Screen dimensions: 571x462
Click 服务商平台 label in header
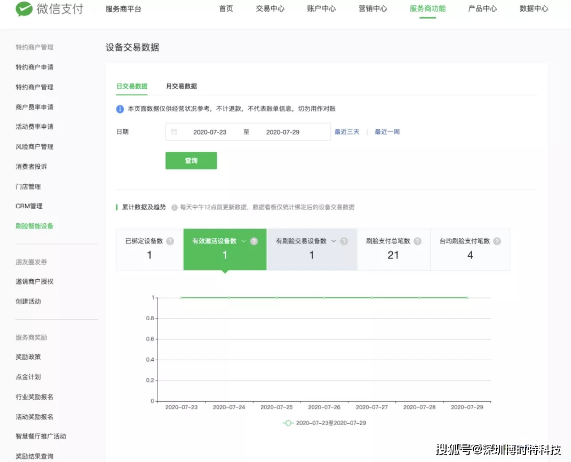123,9
